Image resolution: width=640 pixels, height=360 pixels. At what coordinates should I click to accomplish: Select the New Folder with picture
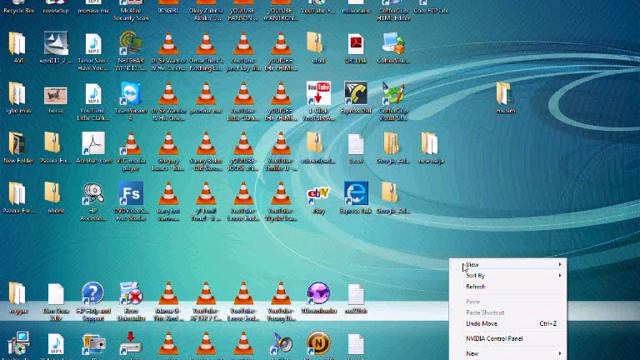click(x=17, y=144)
